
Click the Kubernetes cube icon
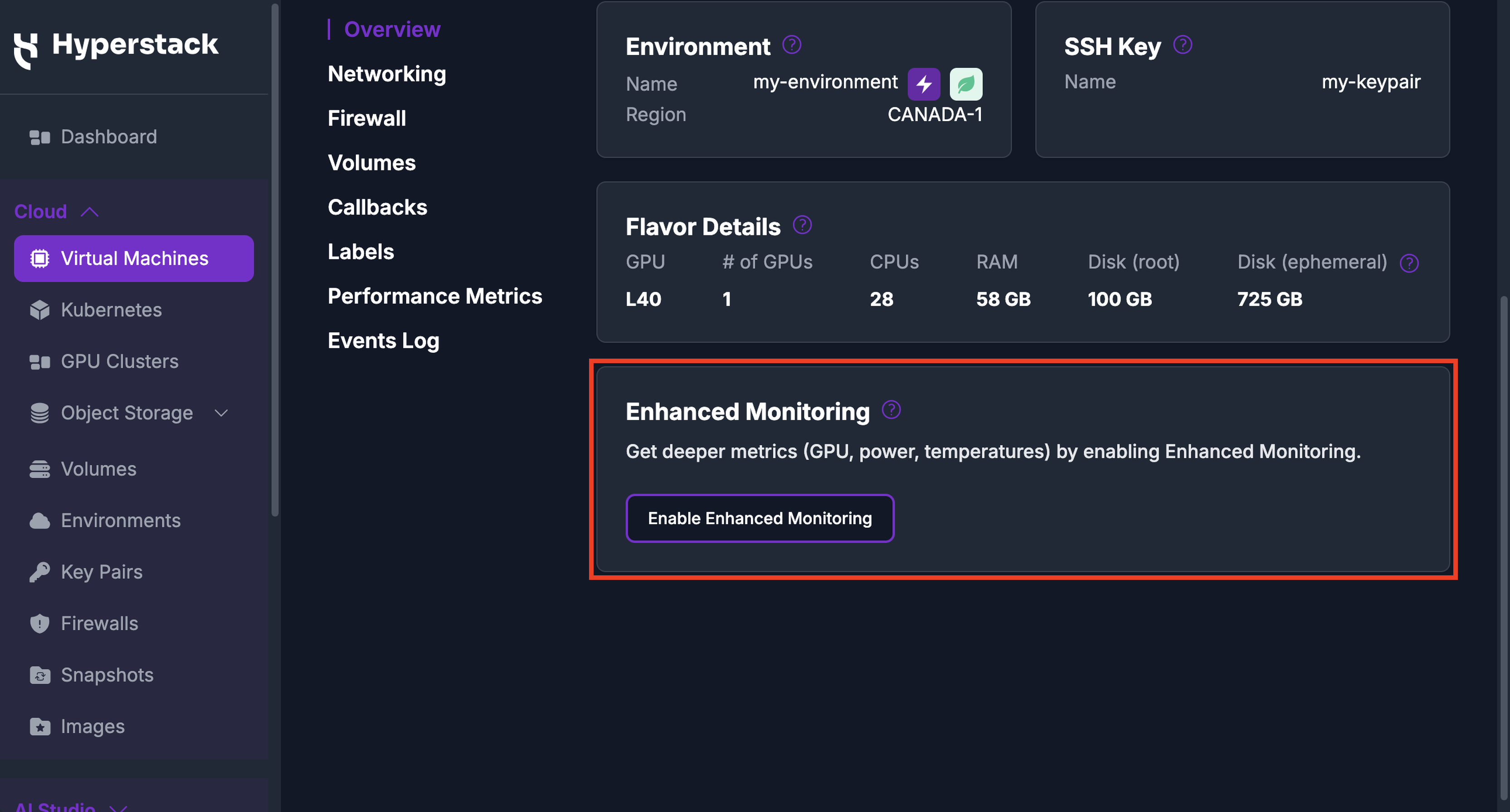pyautogui.click(x=40, y=310)
